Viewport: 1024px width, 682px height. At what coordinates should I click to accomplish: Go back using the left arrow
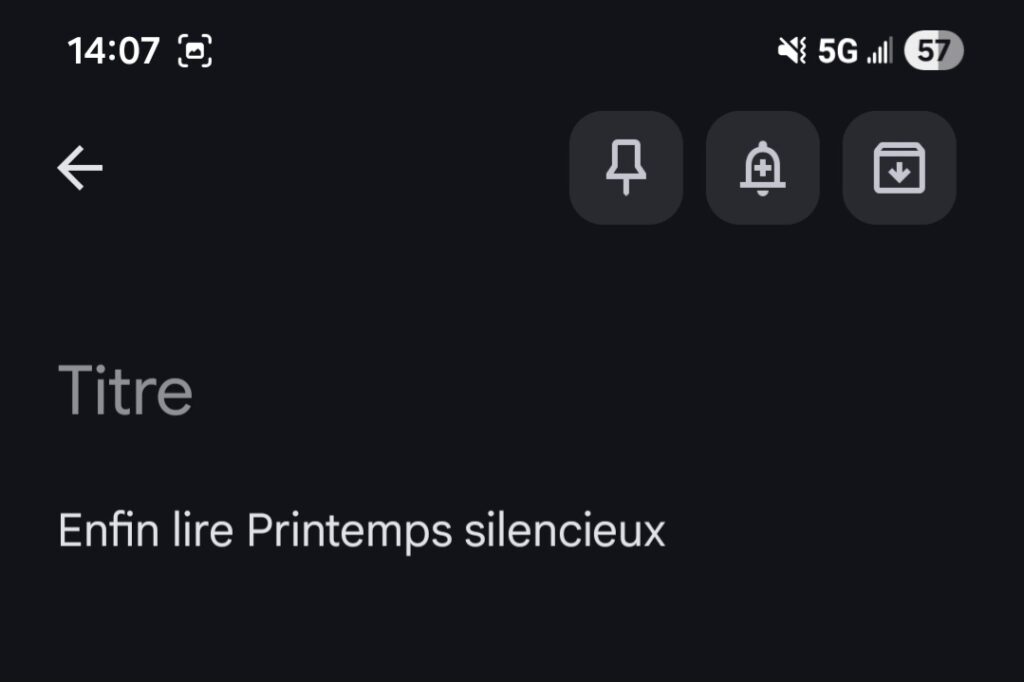pos(80,168)
